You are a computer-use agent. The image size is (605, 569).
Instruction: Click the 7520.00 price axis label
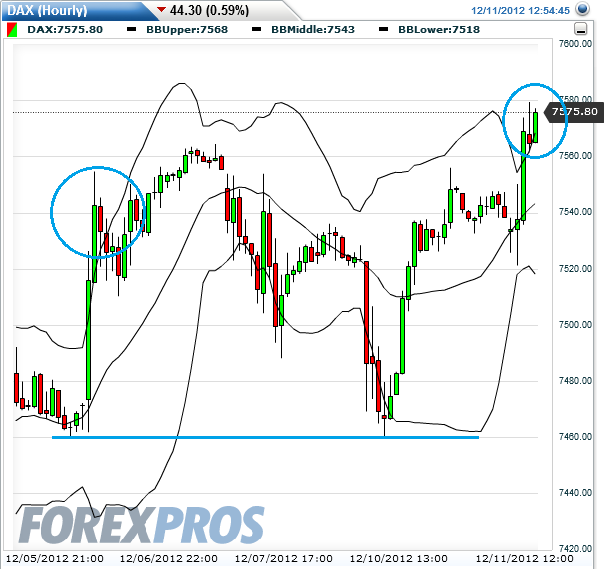[575, 268]
